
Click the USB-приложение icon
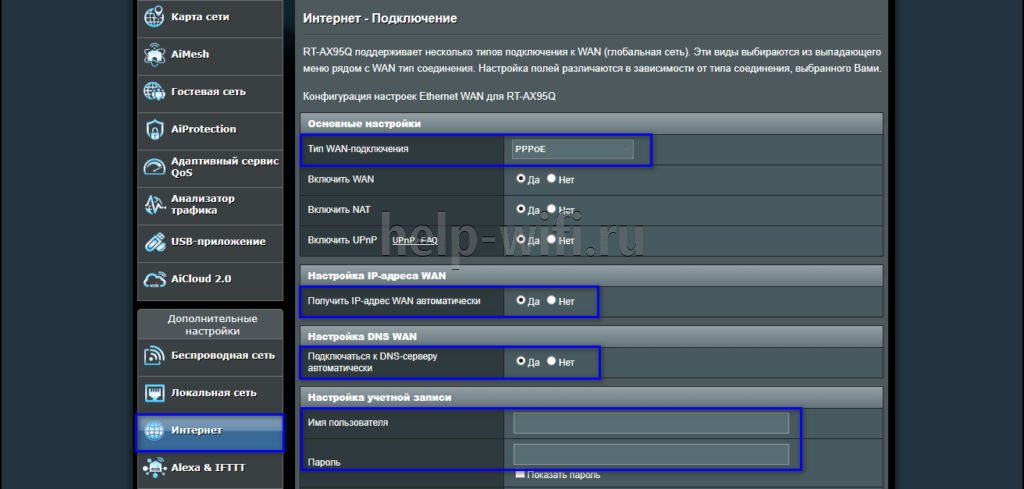point(154,241)
